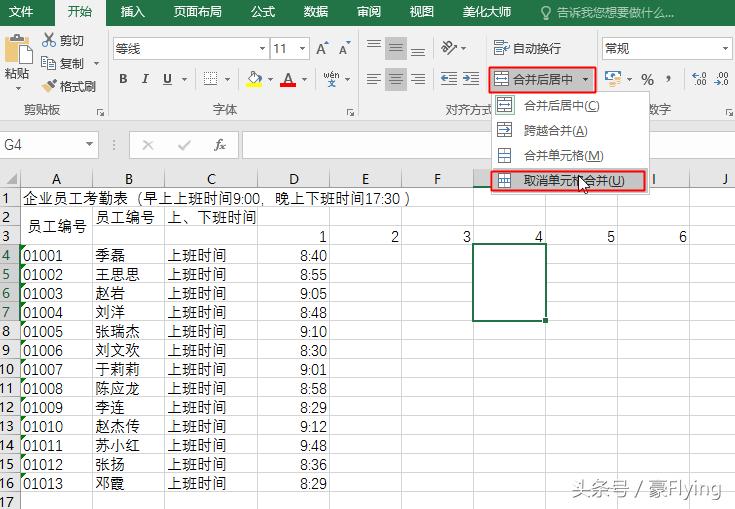The image size is (735, 509).
Task: Choose 取消单元格合并(U) from merge menu
Action: coord(569,180)
